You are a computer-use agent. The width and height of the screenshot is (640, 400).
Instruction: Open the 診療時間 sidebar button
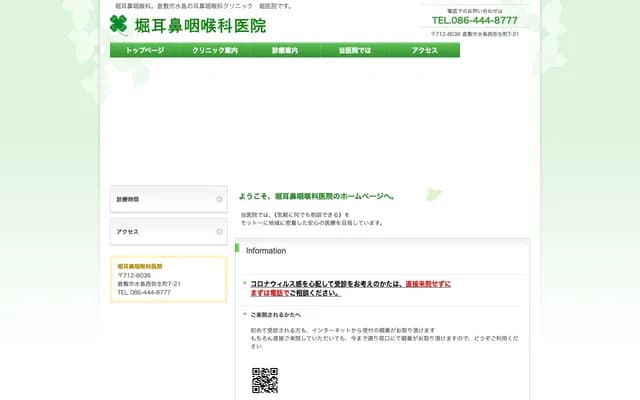click(x=169, y=199)
